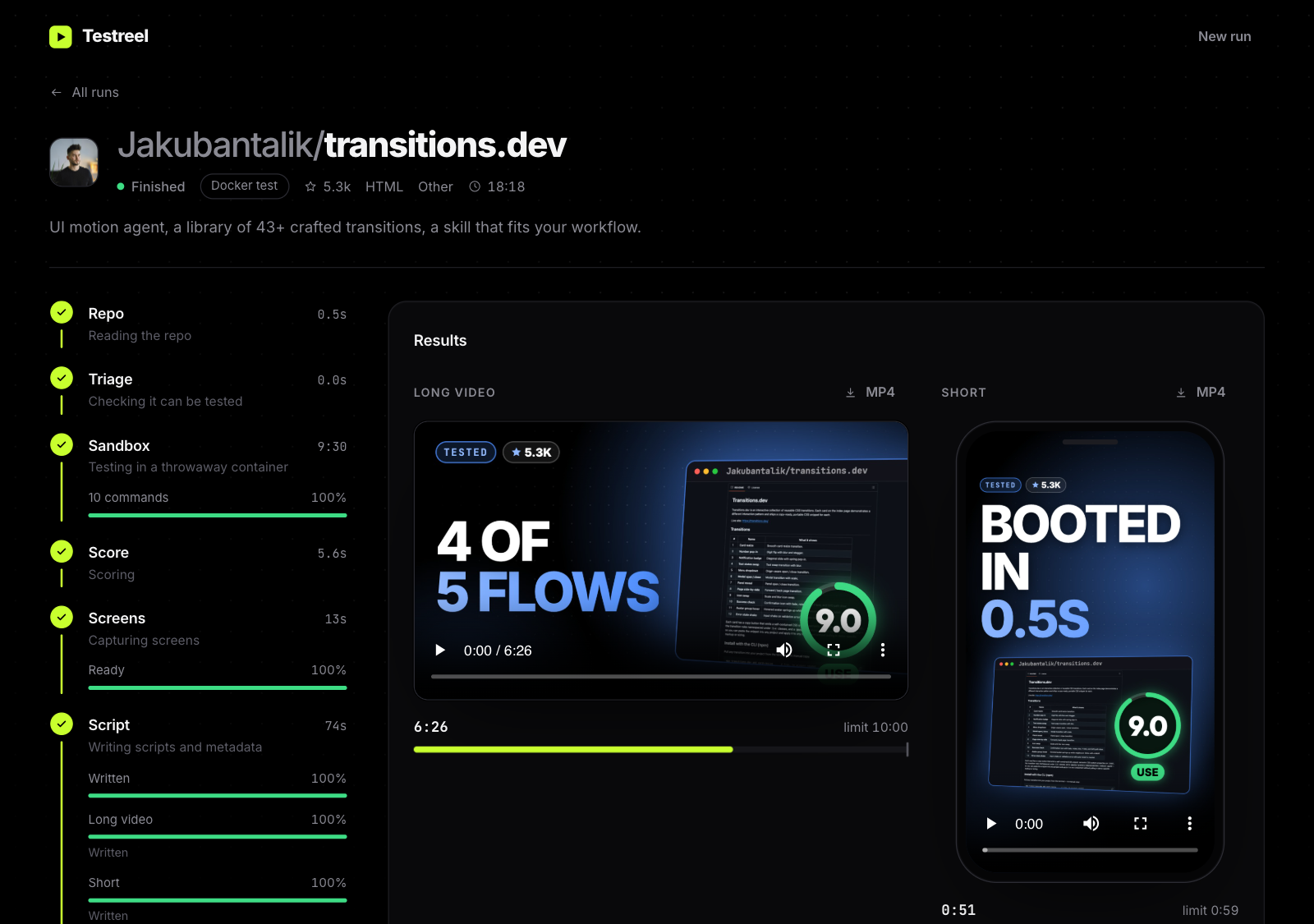Click the Results heading
The image size is (1314, 924).
440,341
